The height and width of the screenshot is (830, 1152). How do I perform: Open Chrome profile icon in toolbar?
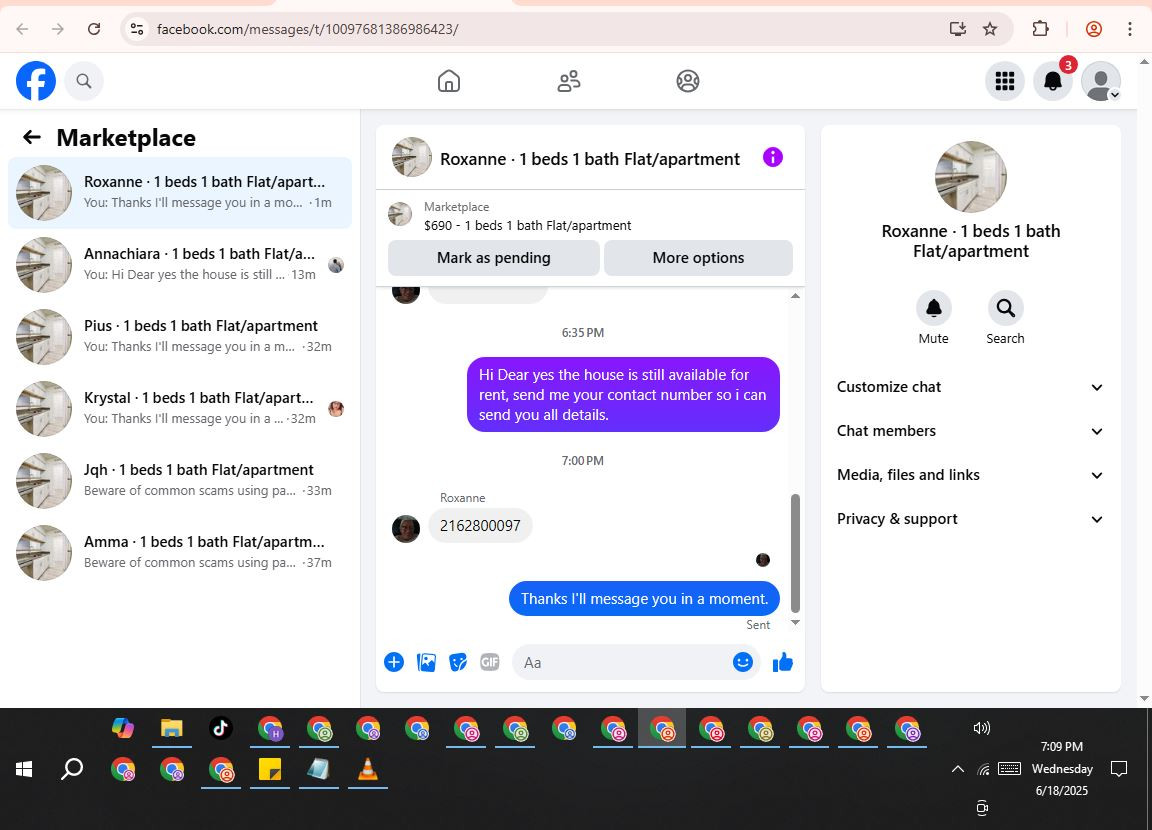coord(1094,29)
